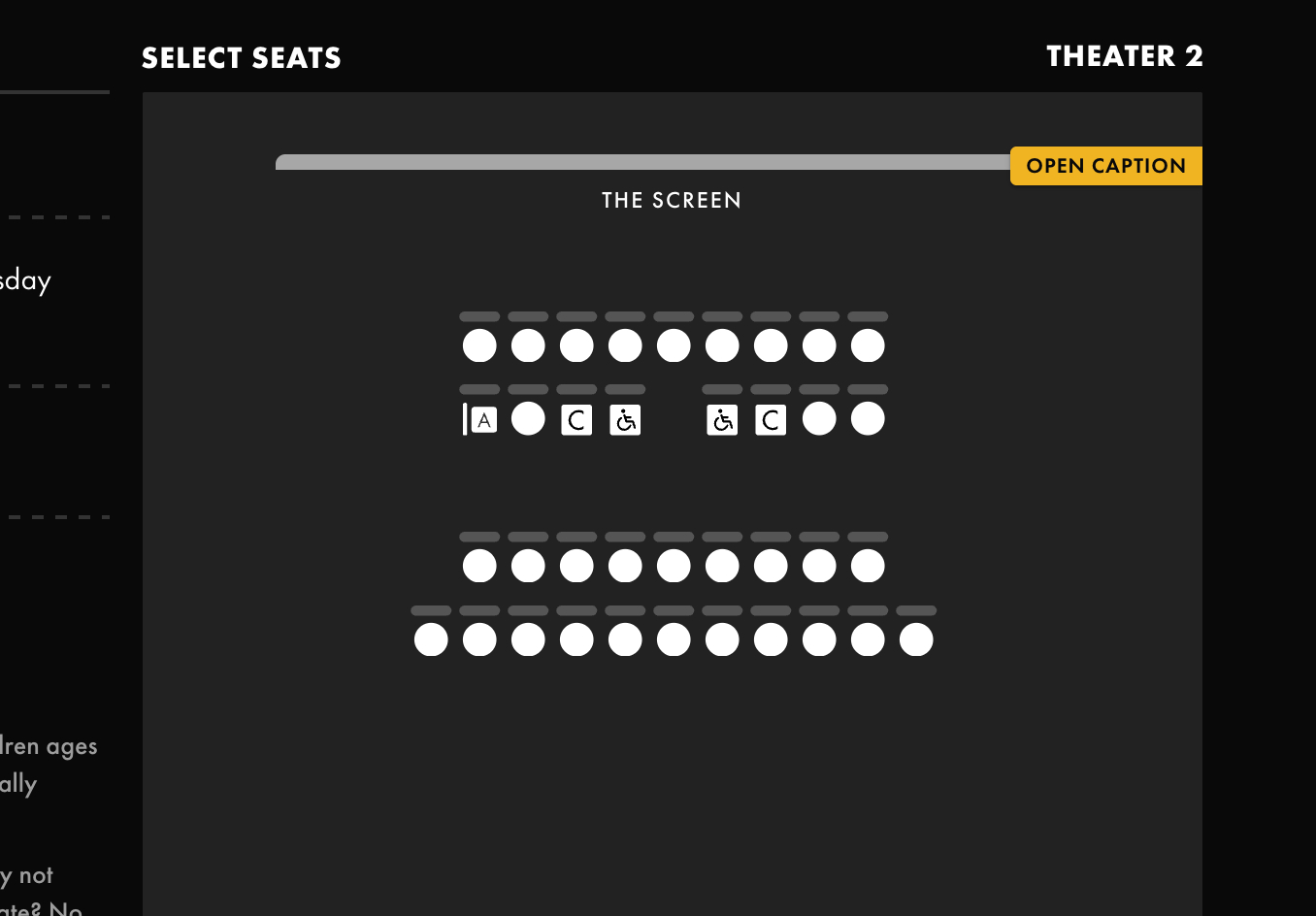1316x916 pixels.
Task: Click the Open Caption badge
Action: [x=1105, y=166]
